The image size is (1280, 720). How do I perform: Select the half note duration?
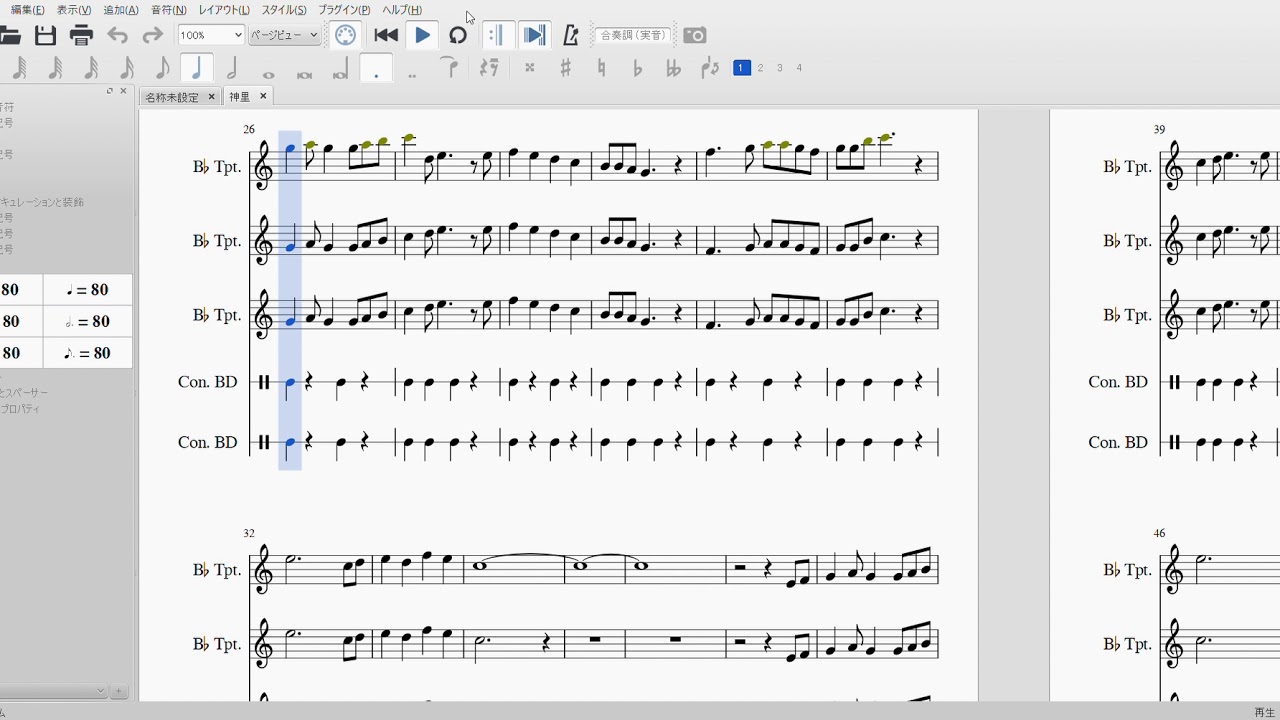232,68
